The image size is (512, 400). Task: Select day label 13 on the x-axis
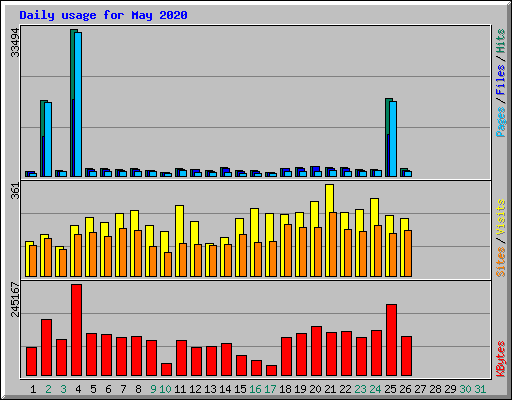210,389
